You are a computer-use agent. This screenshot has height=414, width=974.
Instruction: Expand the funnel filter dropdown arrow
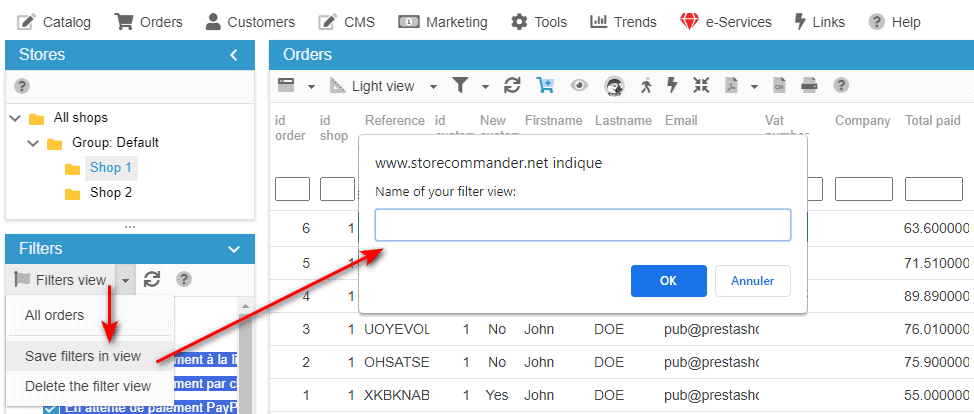point(485,87)
